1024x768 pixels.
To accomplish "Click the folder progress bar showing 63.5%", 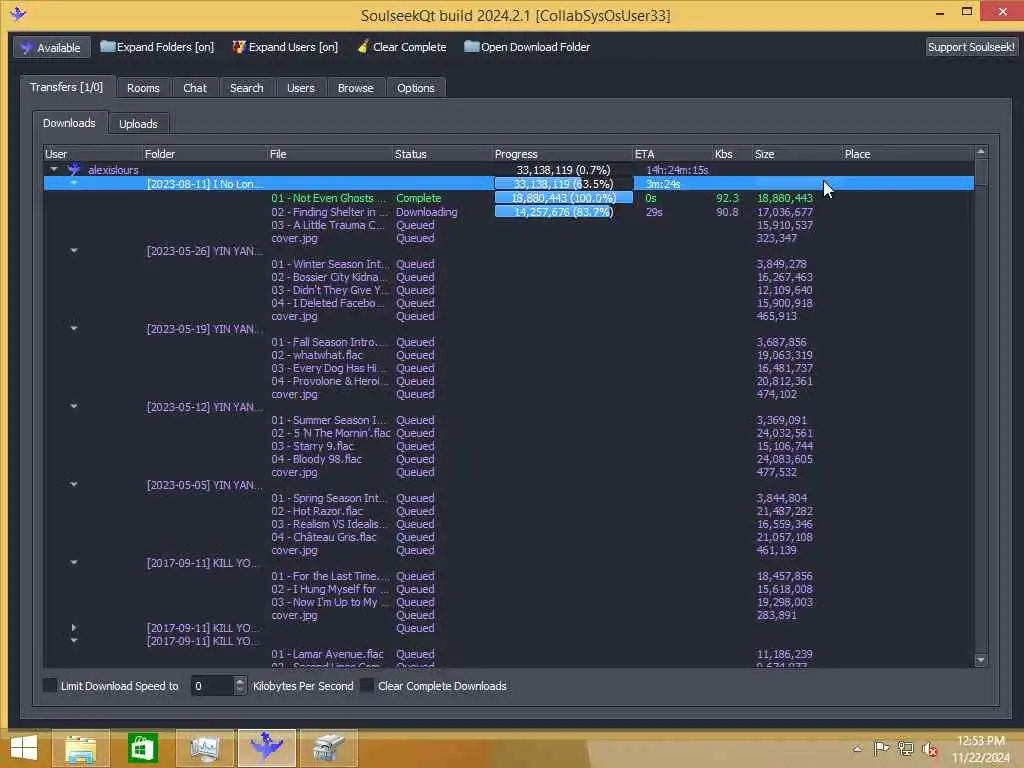I will 563,184.
